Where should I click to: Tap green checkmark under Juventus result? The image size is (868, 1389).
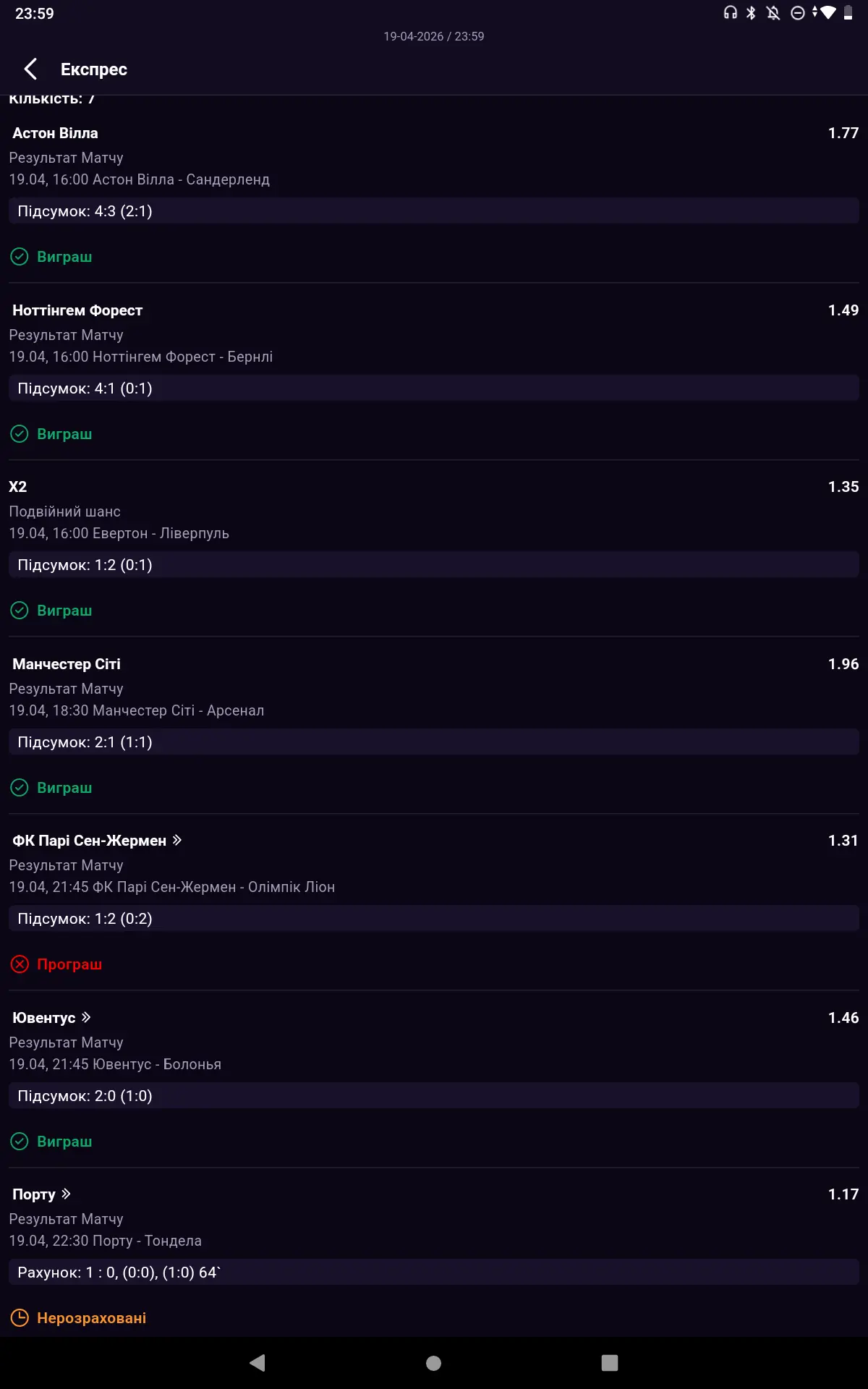pyautogui.click(x=20, y=1142)
